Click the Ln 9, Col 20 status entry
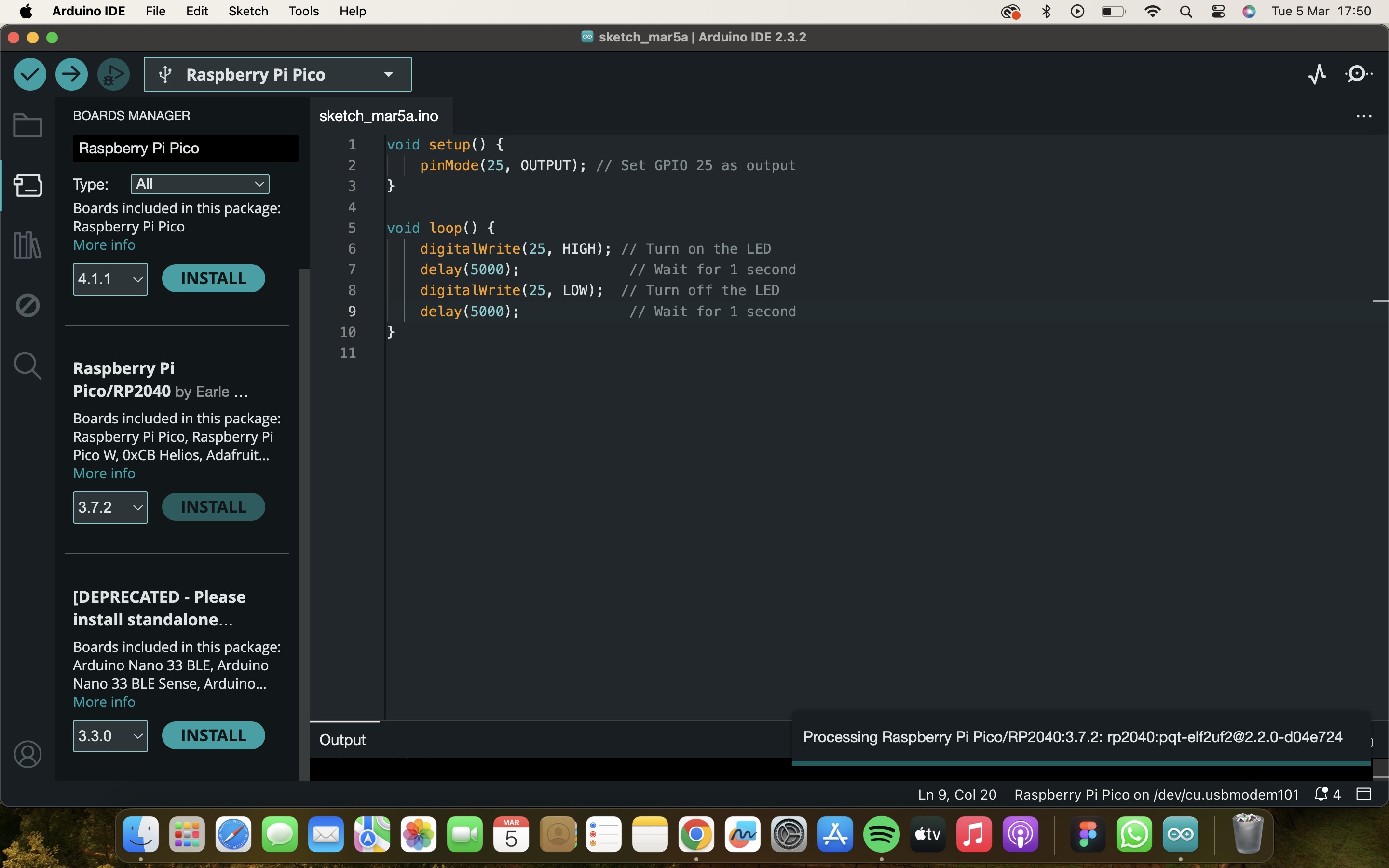The height and width of the screenshot is (868, 1389). point(957,795)
